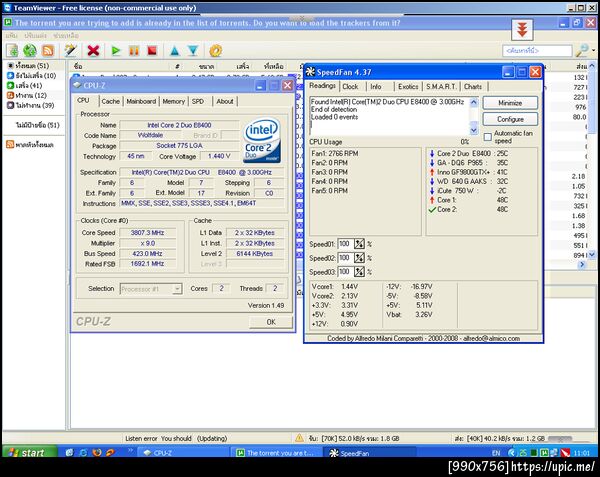Open the SpeedFan Charts tab
Image resolution: width=600 pixels, height=477 pixels.
(x=473, y=86)
